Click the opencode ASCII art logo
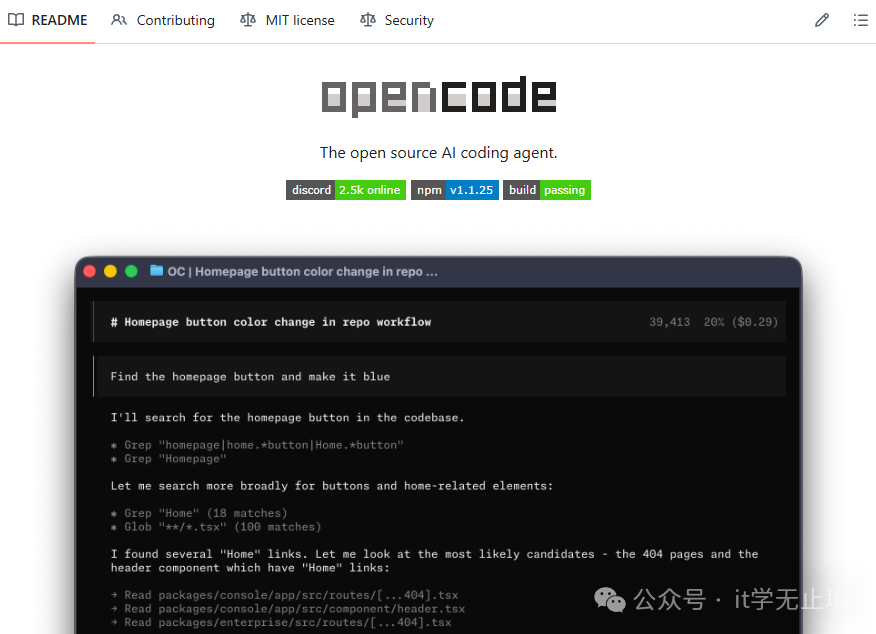876x634 pixels. point(437,95)
